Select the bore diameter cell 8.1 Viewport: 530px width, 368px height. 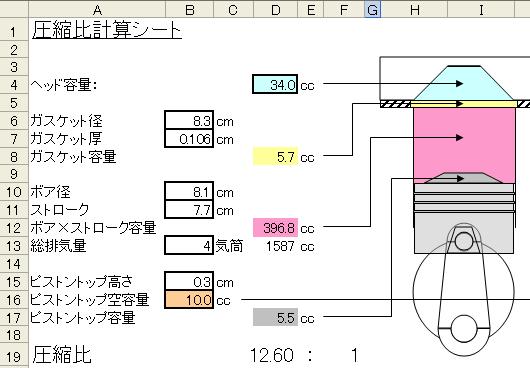coord(189,192)
